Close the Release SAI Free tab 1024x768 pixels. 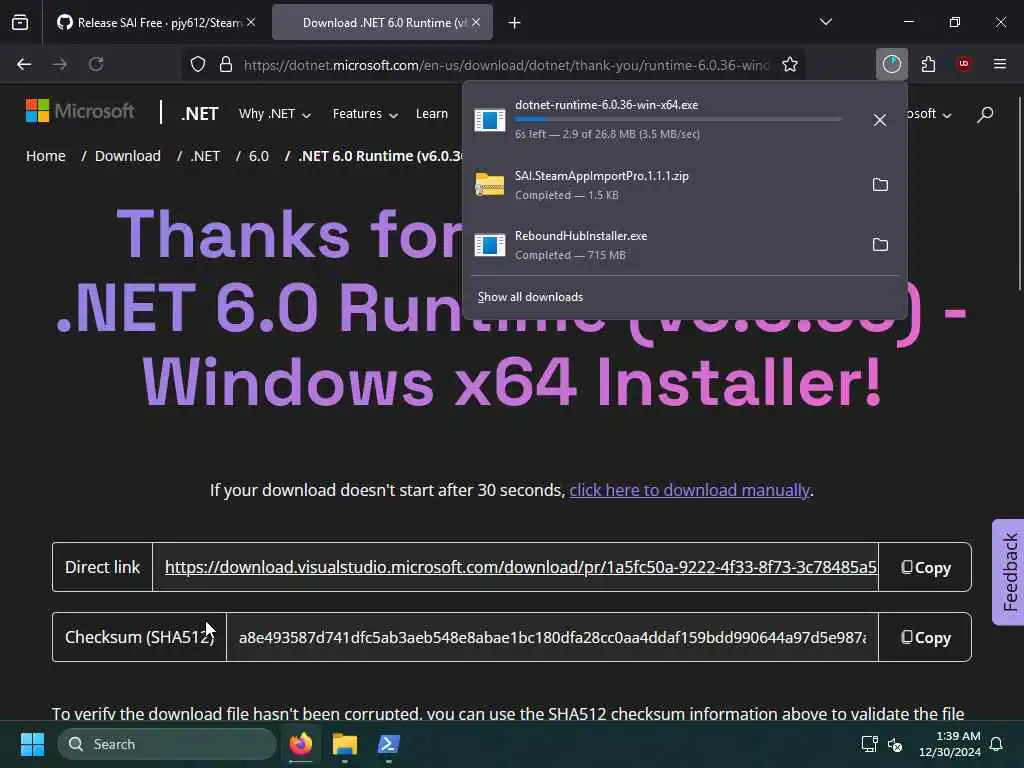251,22
